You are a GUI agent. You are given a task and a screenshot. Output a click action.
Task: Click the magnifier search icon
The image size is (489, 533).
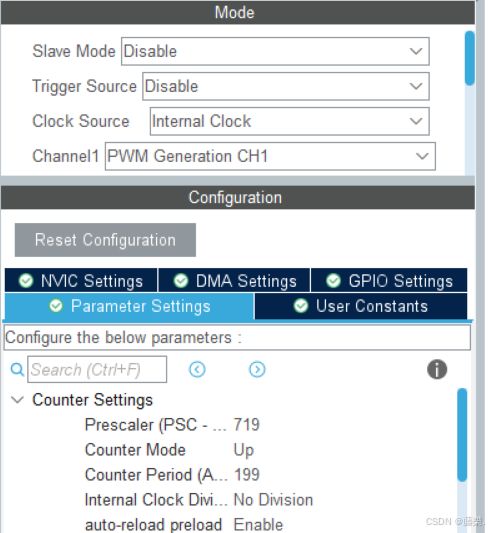click(x=17, y=369)
